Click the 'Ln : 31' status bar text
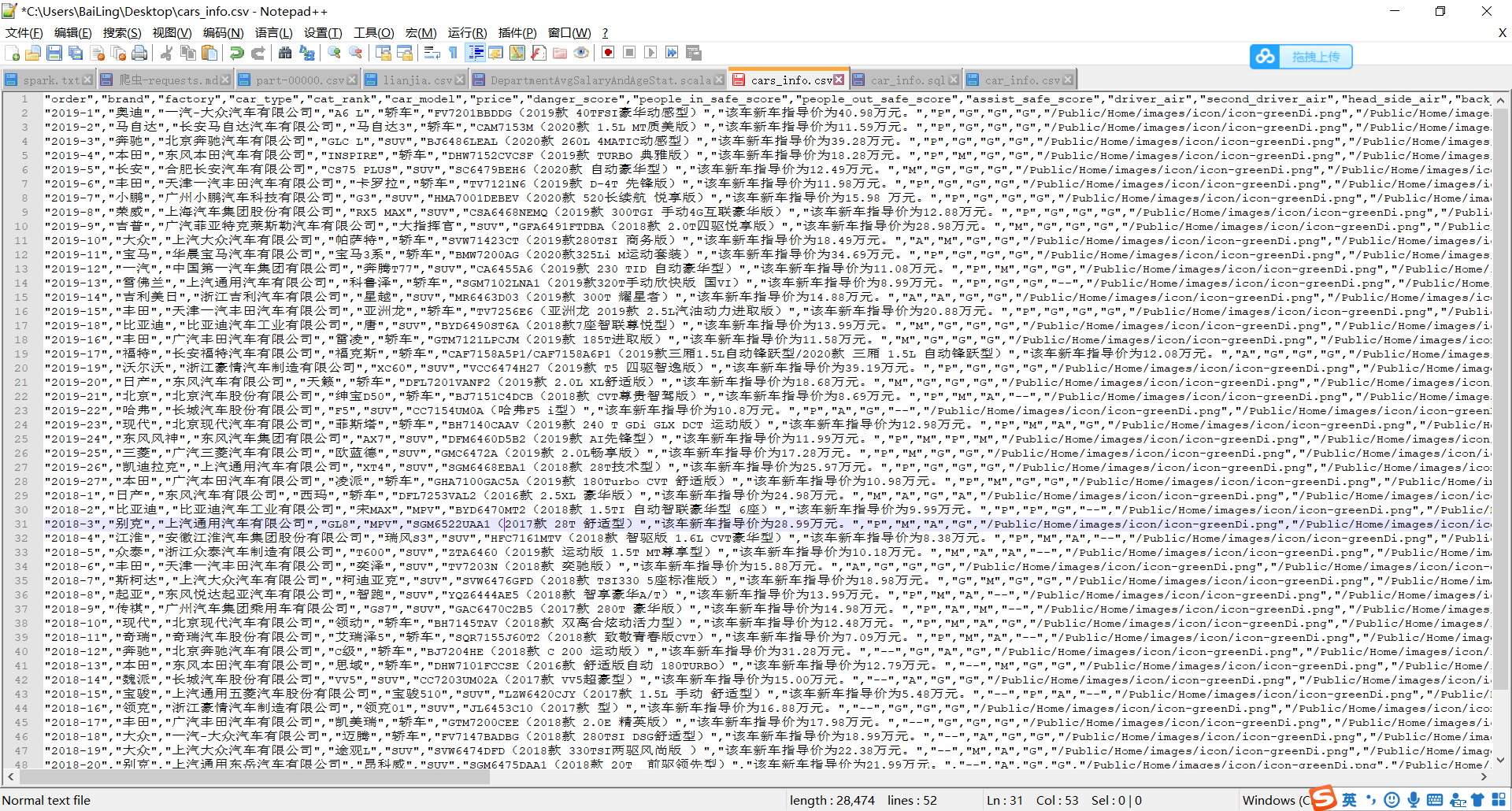 click(1005, 801)
